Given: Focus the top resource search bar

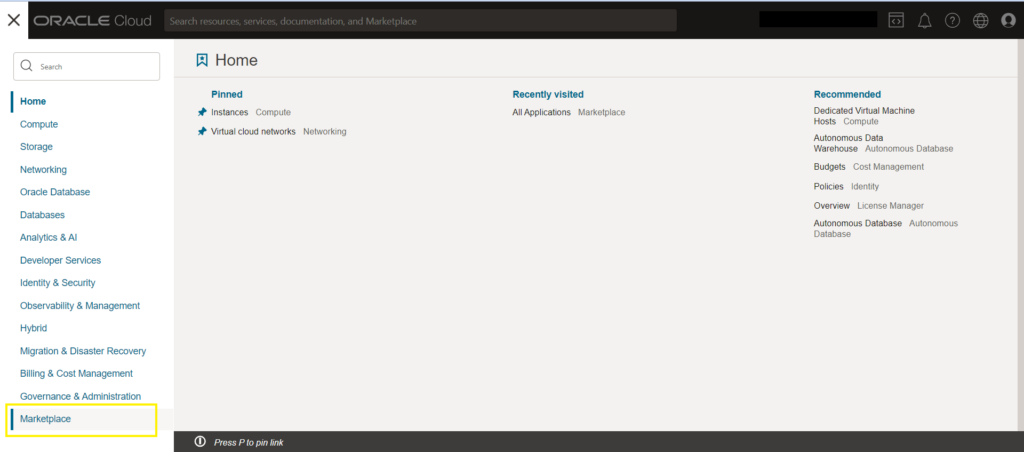Looking at the screenshot, I should point(420,21).
